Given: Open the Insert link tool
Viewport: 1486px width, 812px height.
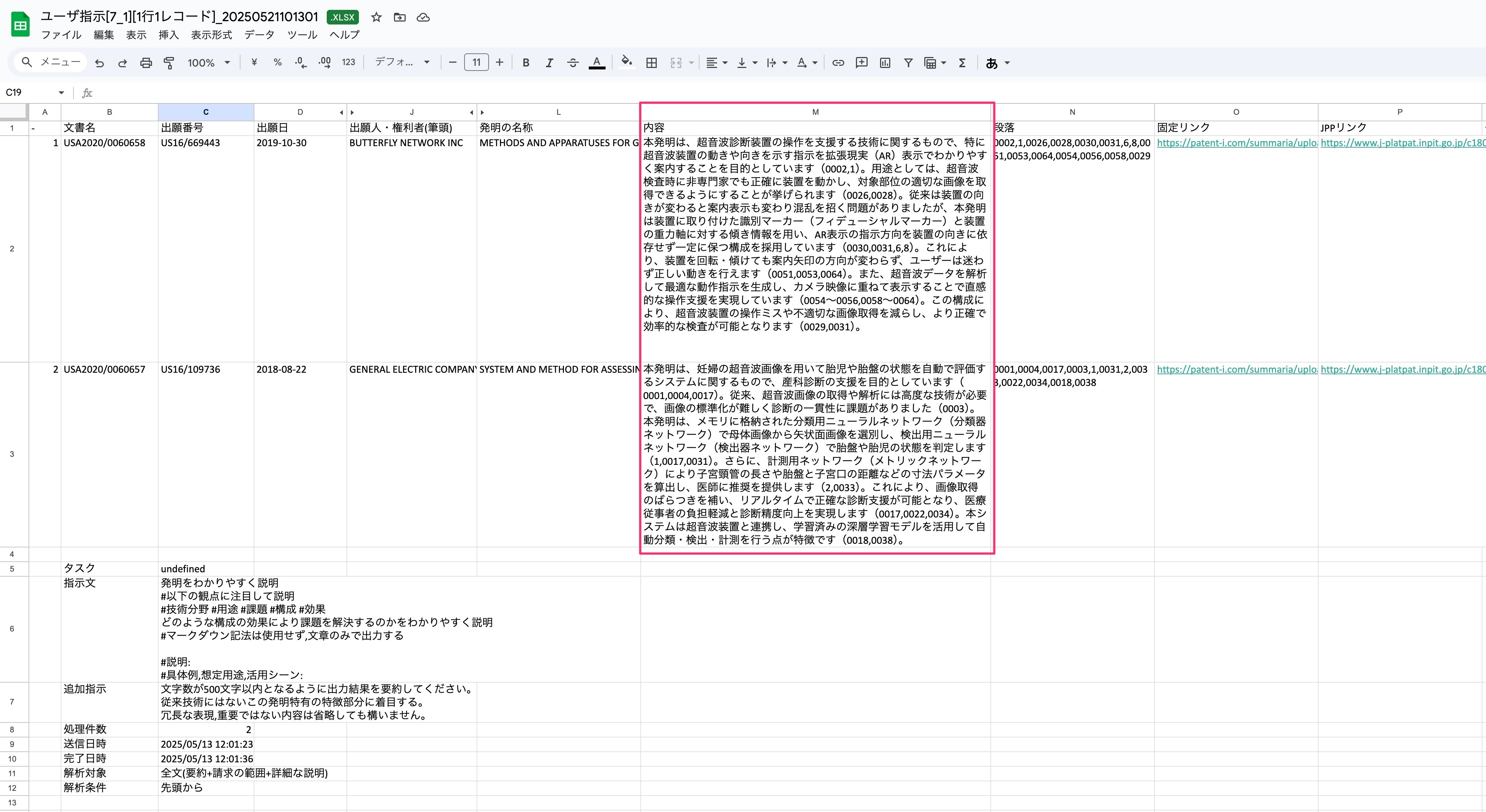Looking at the screenshot, I should tap(838, 62).
